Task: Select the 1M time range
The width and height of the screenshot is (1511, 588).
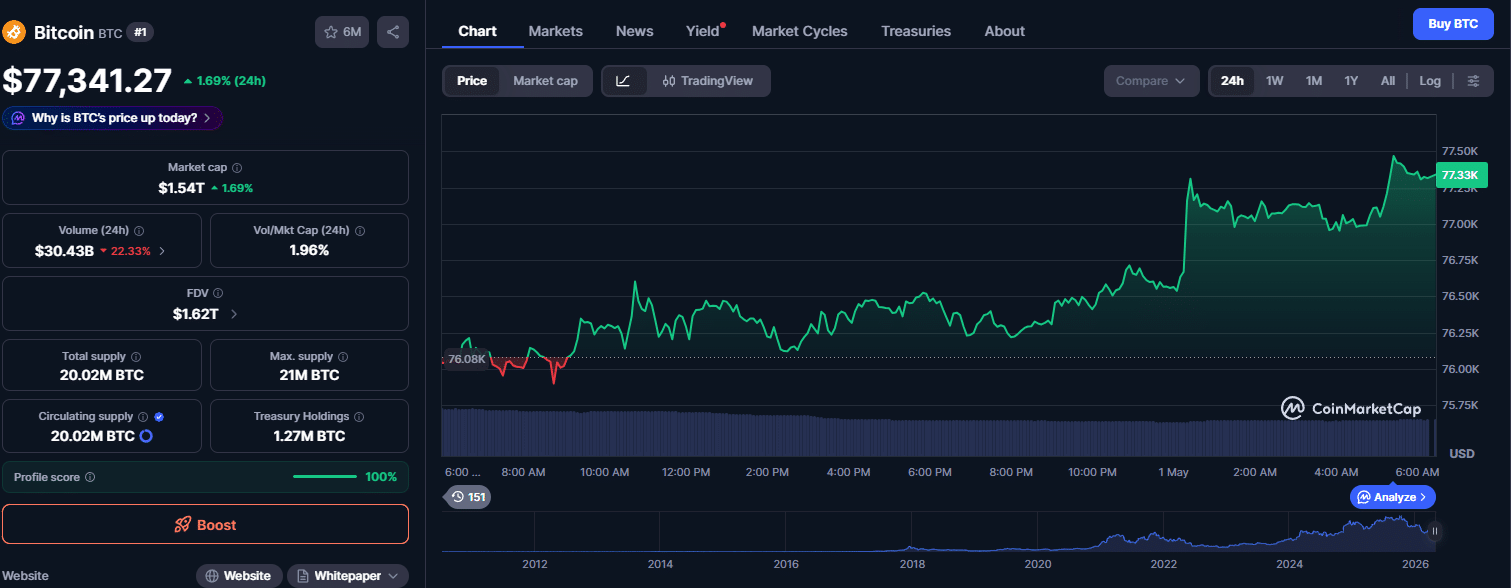Action: tap(1314, 81)
